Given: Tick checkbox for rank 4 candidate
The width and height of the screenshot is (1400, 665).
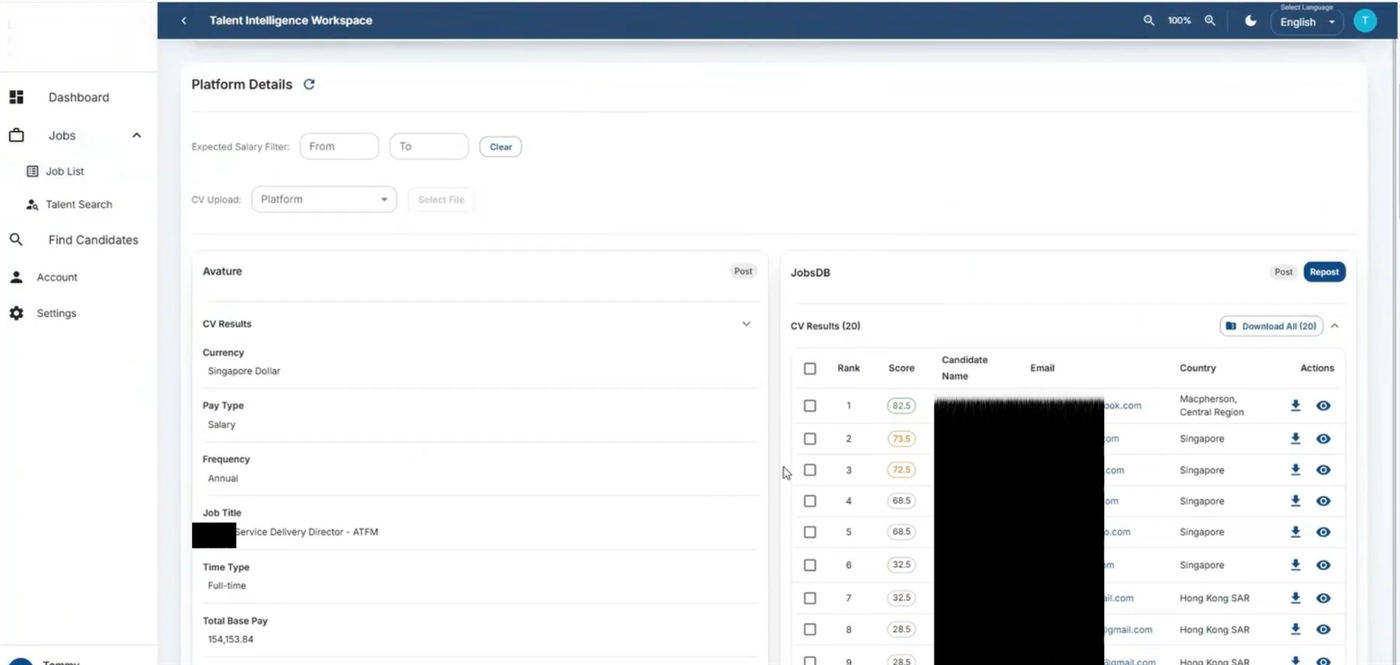Looking at the screenshot, I should 810,501.
